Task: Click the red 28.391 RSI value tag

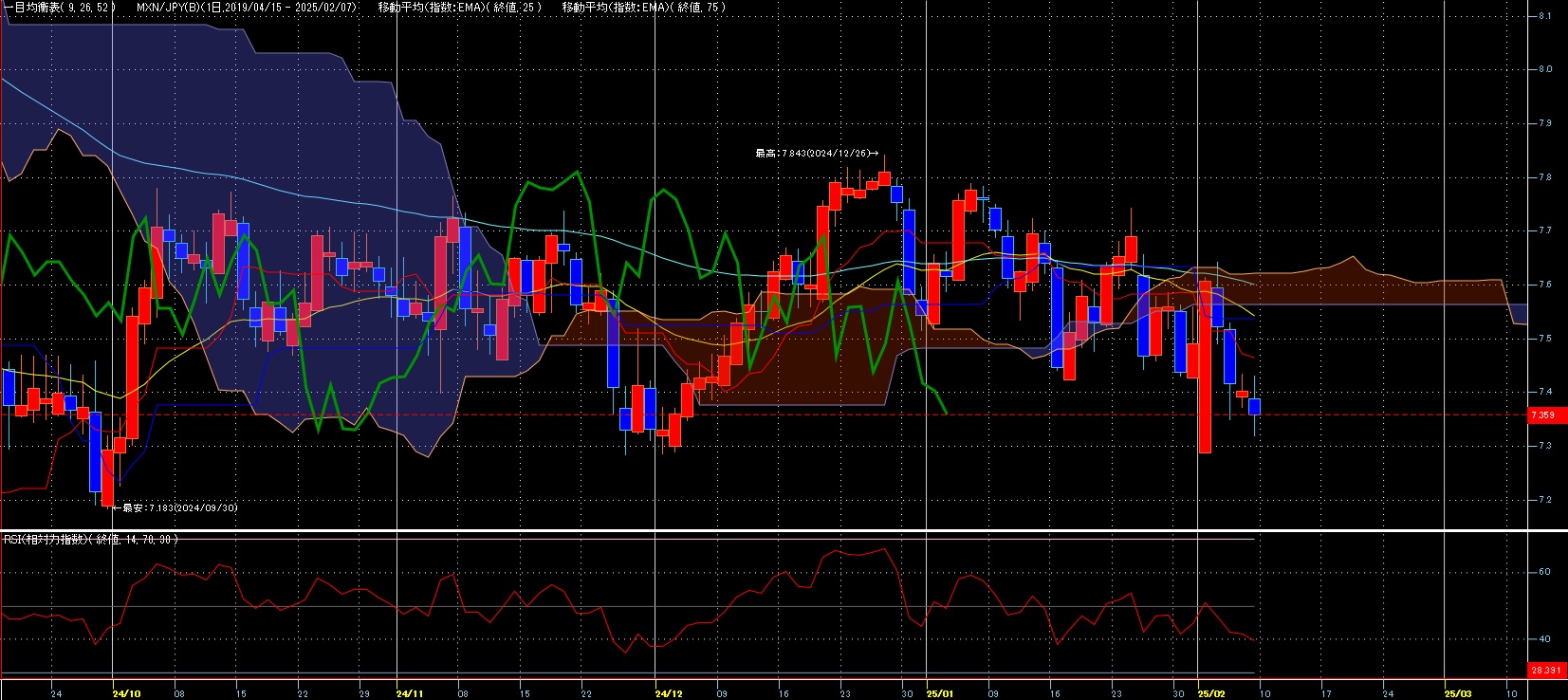Action: 1547,670
